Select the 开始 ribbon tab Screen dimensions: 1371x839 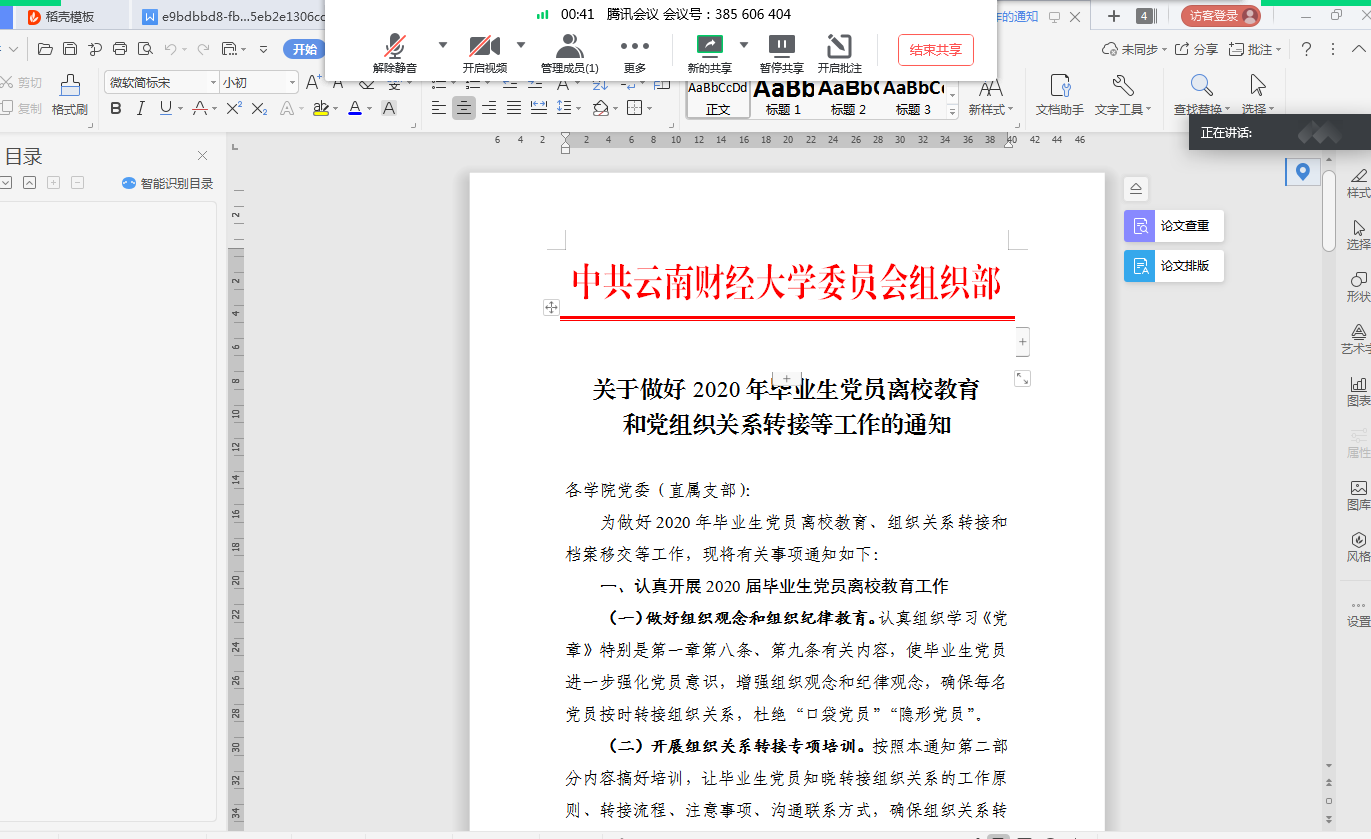[304, 49]
